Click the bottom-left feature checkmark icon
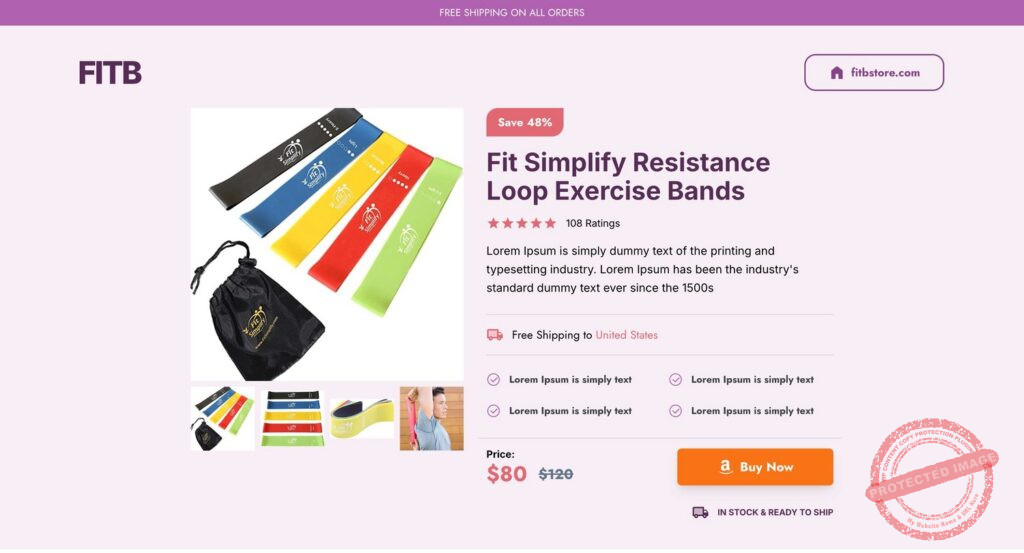The width and height of the screenshot is (1024, 553). pos(493,411)
